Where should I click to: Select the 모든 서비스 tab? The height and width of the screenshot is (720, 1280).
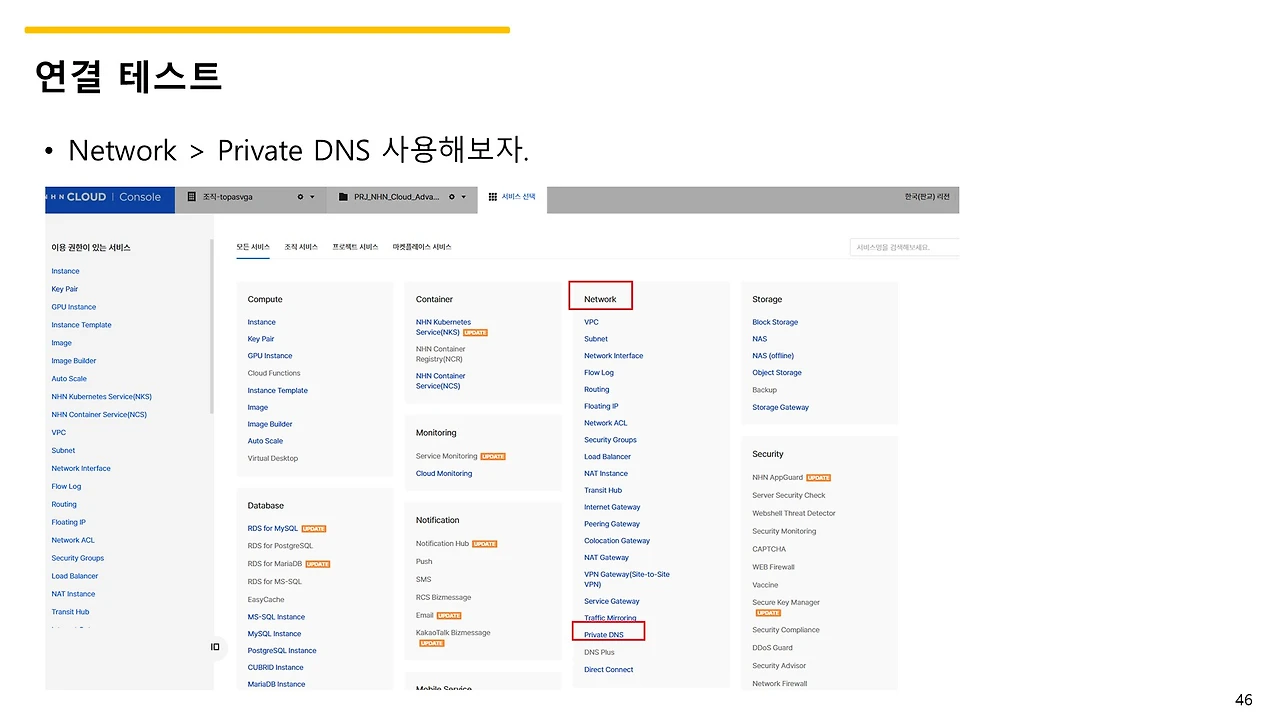253,247
